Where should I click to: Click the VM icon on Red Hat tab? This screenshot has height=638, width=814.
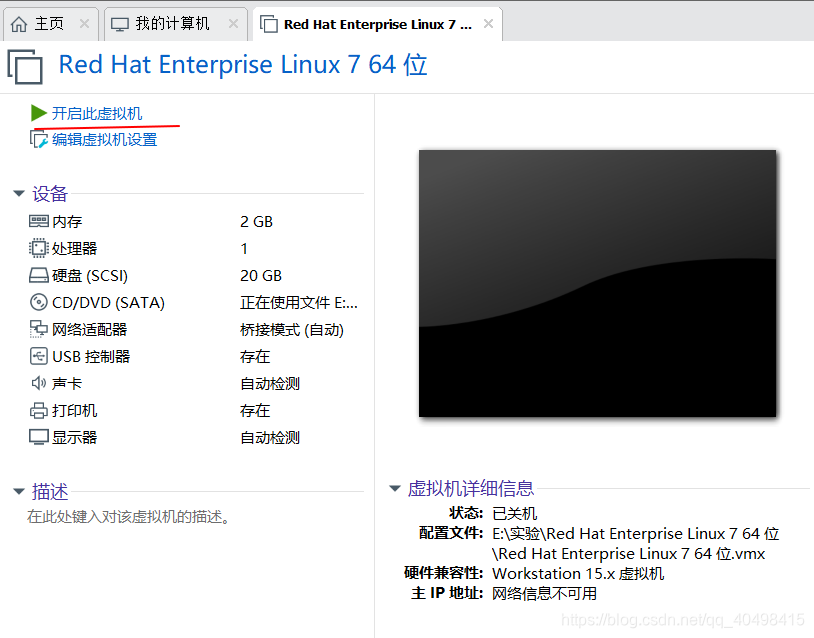268,24
